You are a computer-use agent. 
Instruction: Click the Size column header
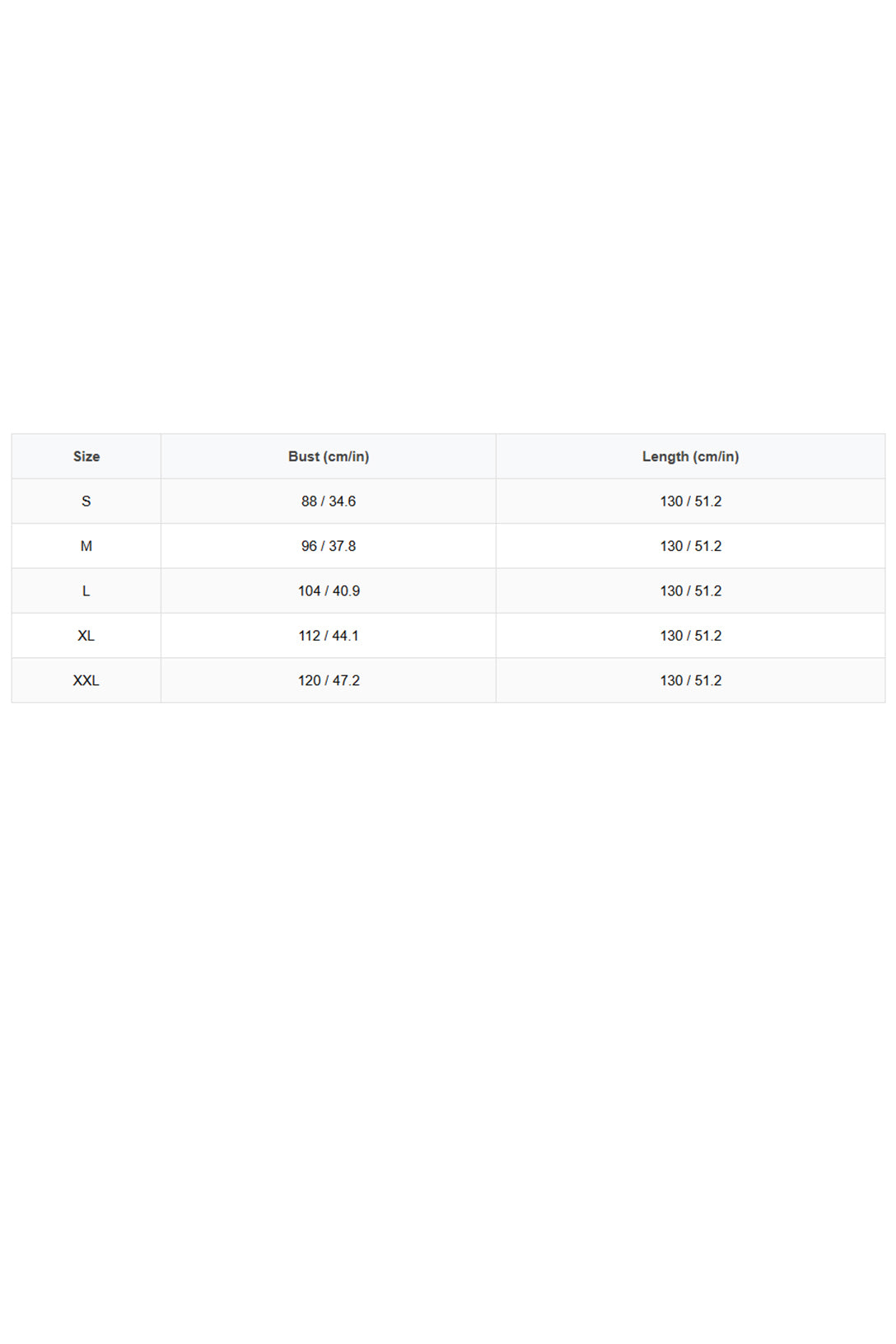click(x=86, y=456)
